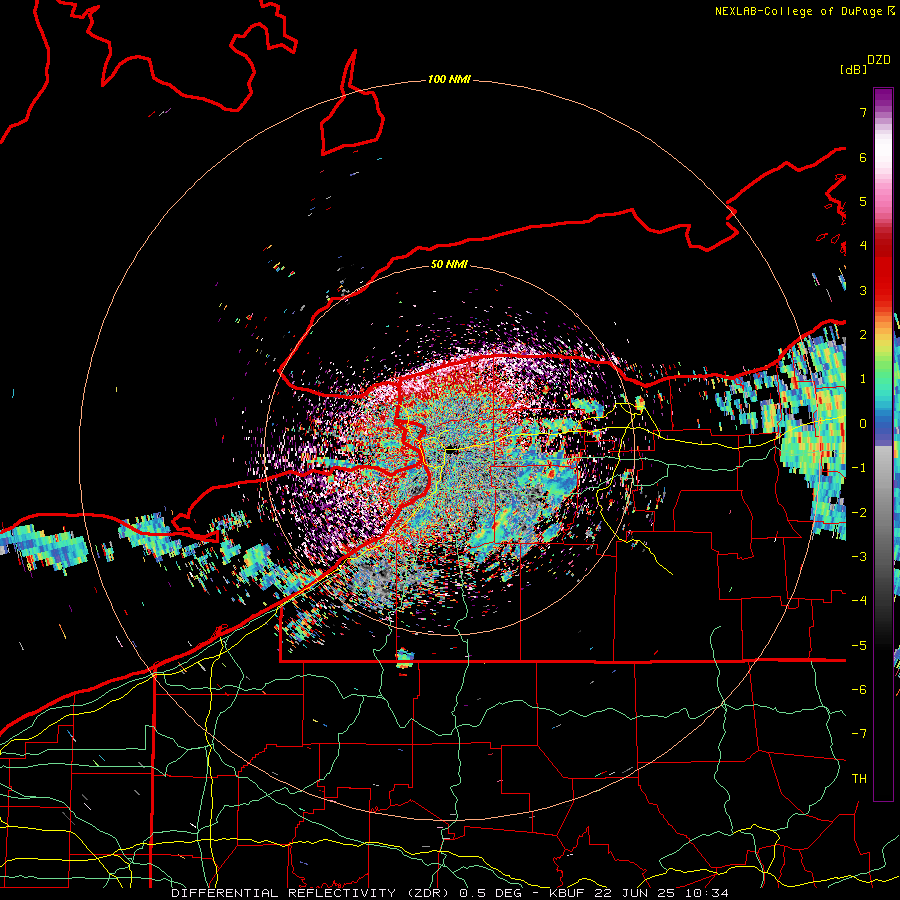Click the color scale value -6

pos(859,690)
